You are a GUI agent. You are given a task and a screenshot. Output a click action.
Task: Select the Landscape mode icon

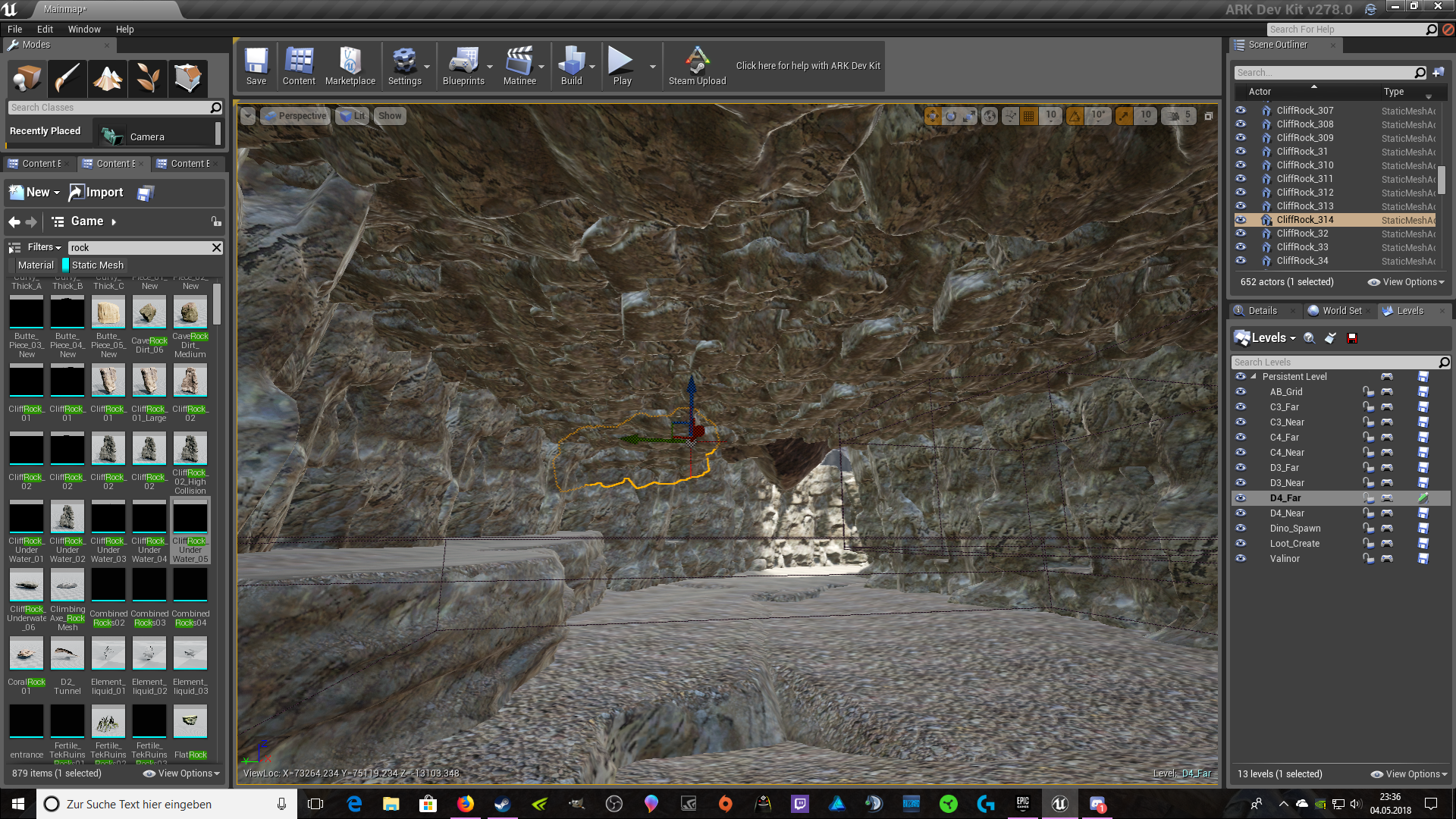[108, 78]
